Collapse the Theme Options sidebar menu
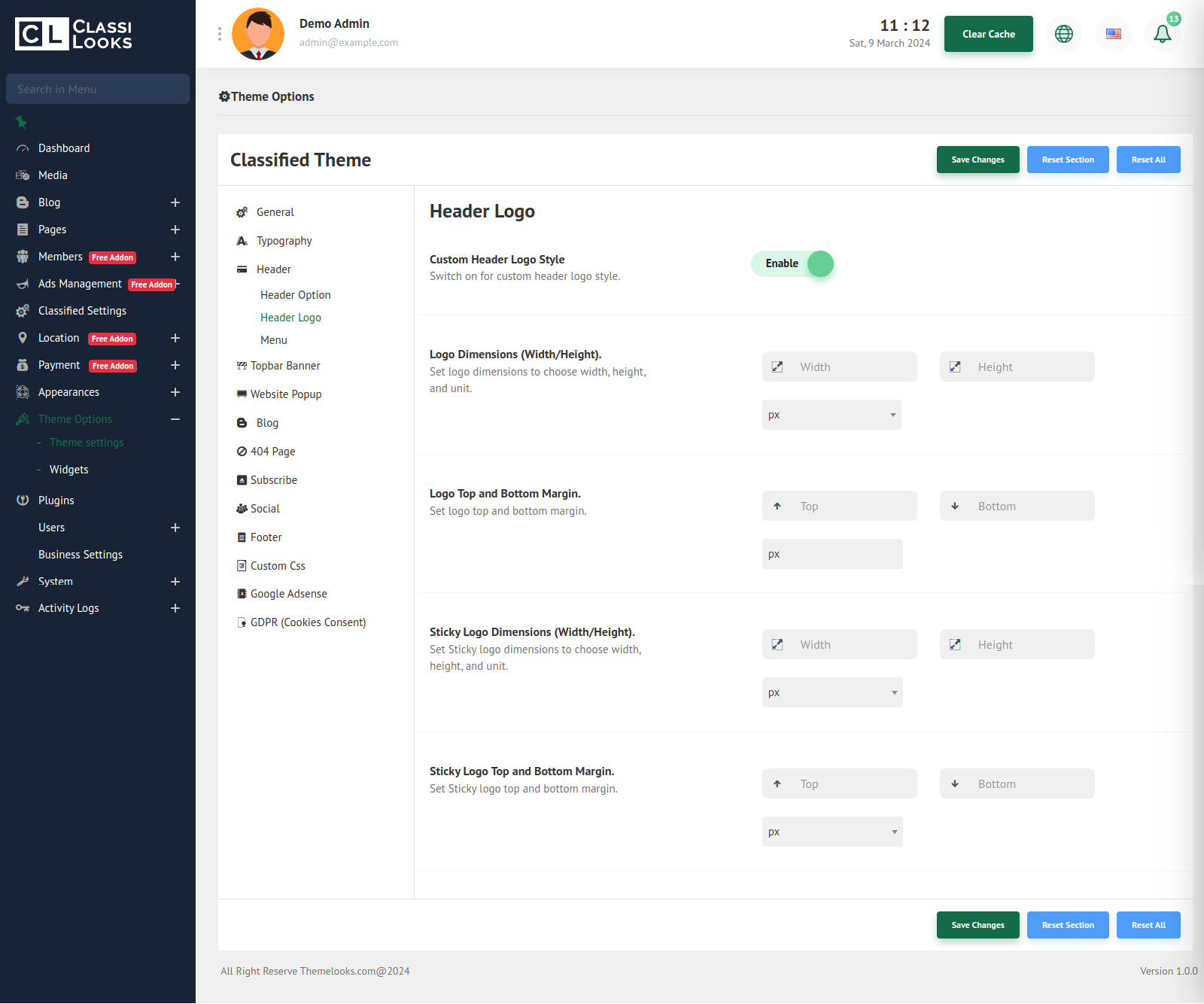This screenshot has height=1004, width=1204. [x=175, y=419]
